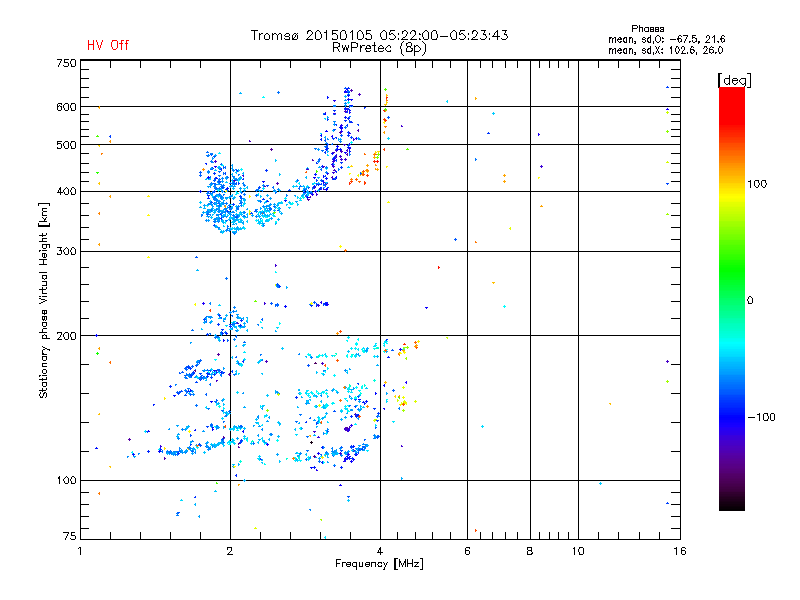Click the '2' frequency axis tick label

(230, 551)
